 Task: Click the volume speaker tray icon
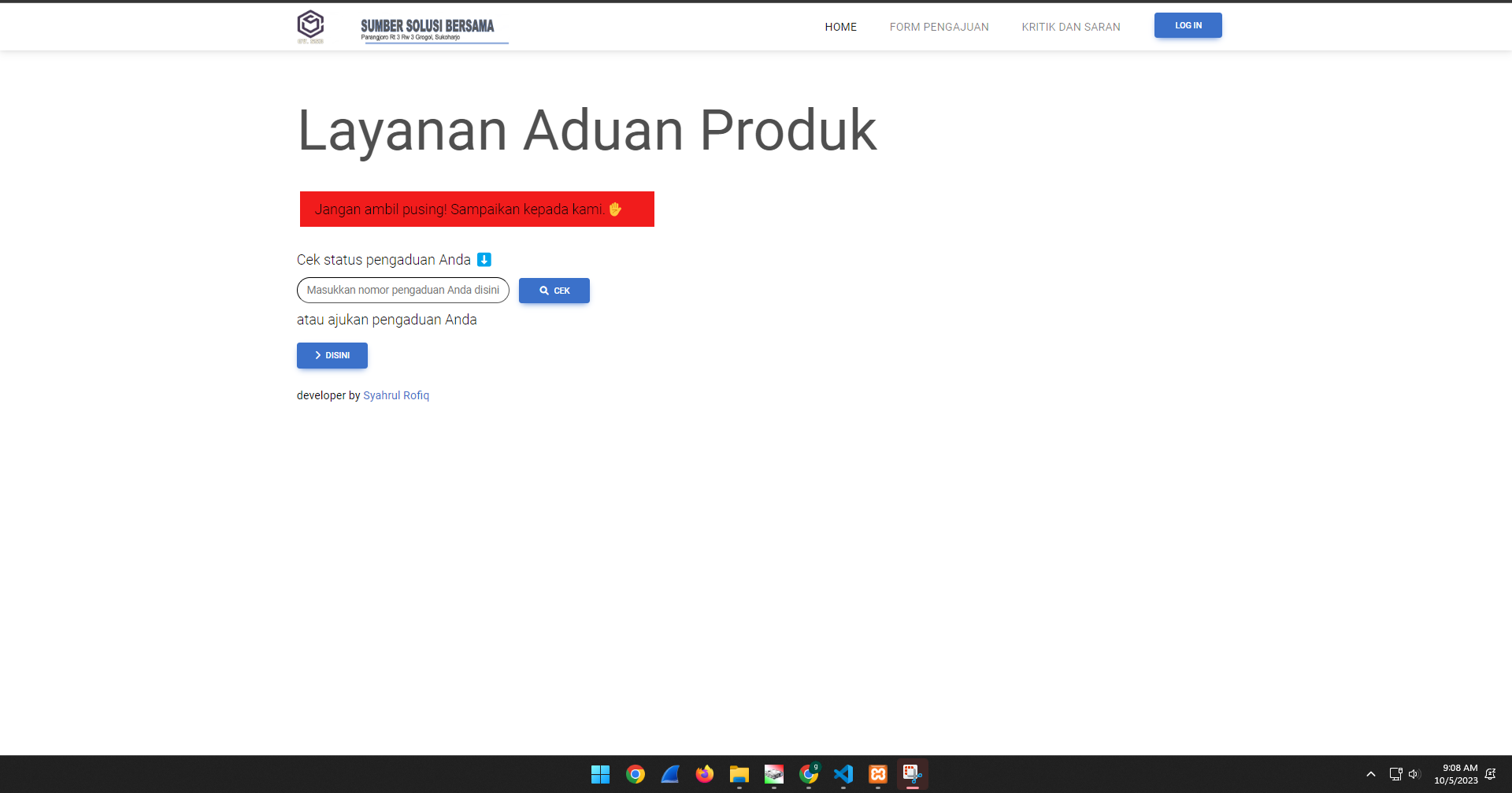click(x=1414, y=774)
